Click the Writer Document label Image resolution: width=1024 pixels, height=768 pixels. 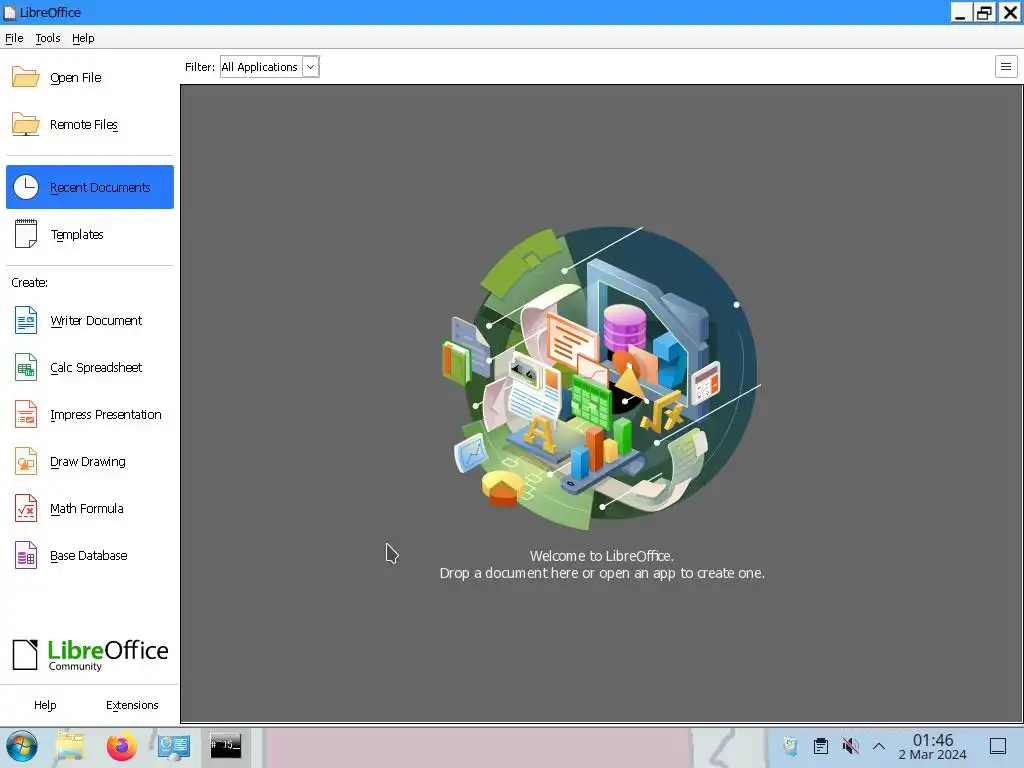tap(96, 321)
